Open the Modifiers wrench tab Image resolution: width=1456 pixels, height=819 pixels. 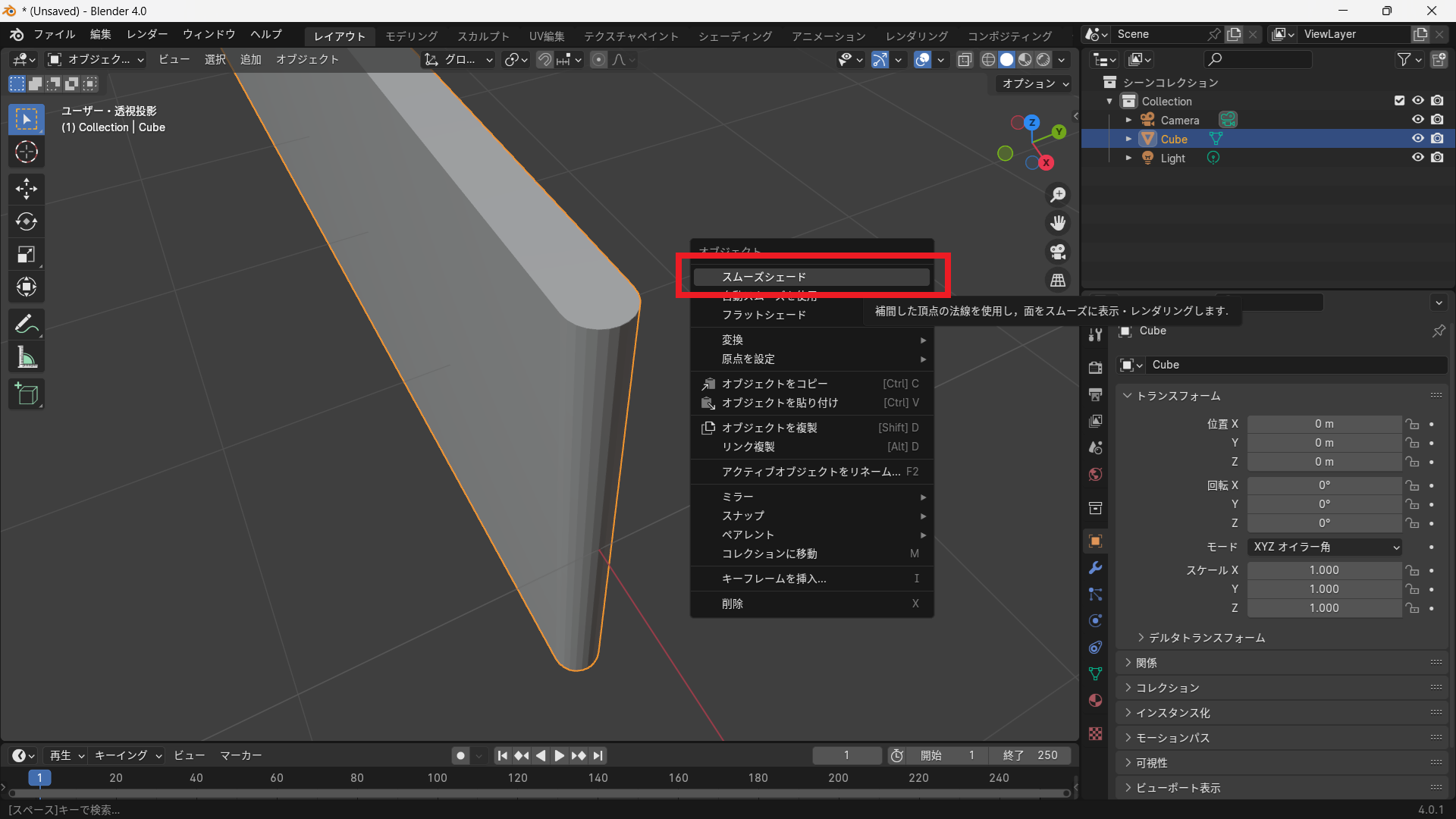pyautogui.click(x=1095, y=568)
